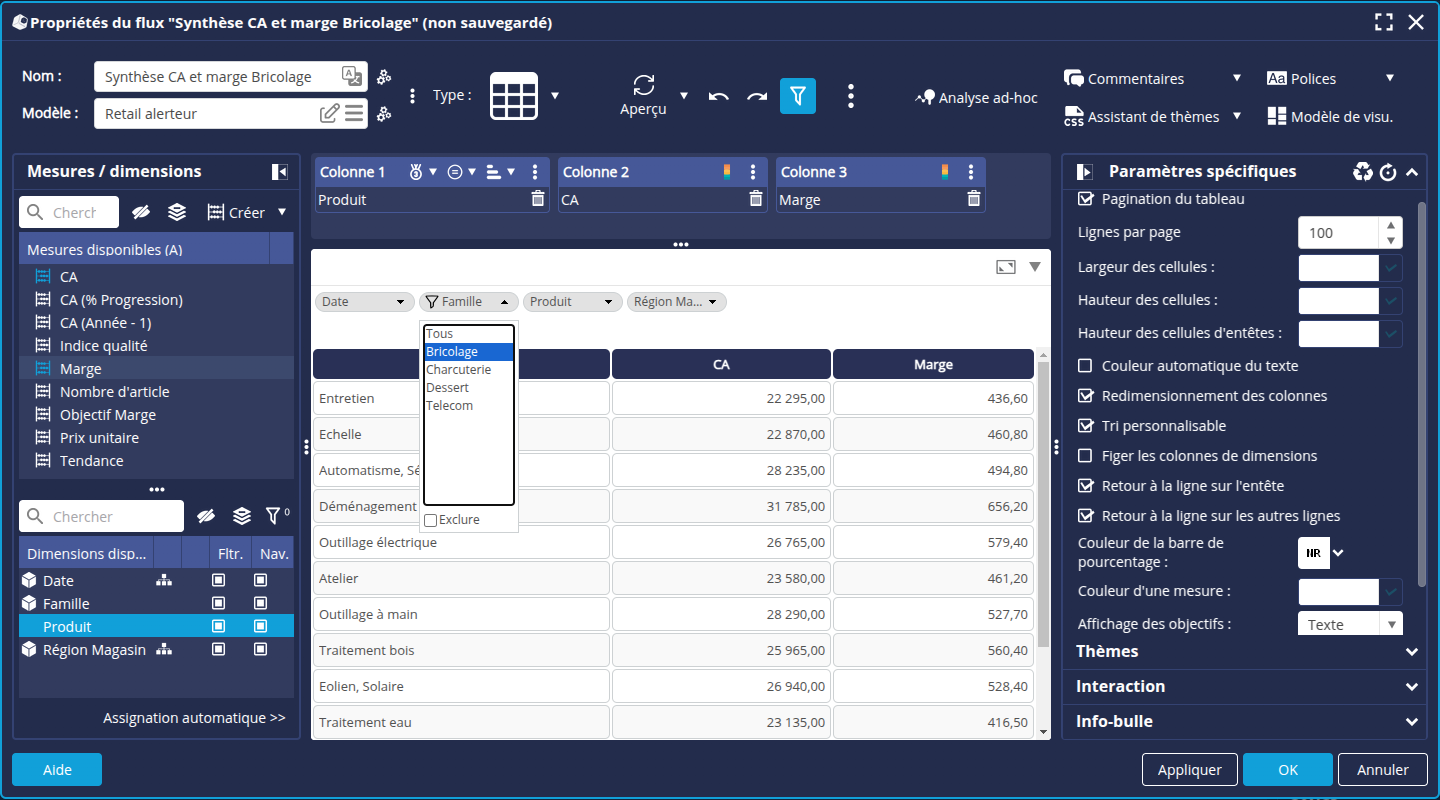The width and height of the screenshot is (1440, 800).
Task: Toggle the filter funnel button in toolbar
Action: point(797,96)
